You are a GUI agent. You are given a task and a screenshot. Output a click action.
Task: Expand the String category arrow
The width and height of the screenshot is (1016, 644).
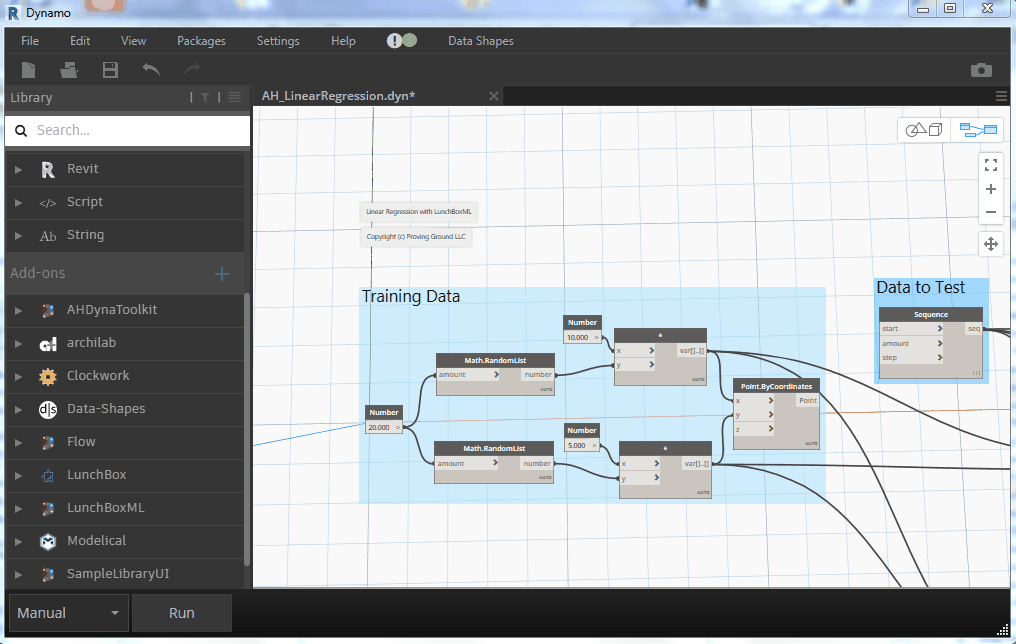pos(19,236)
